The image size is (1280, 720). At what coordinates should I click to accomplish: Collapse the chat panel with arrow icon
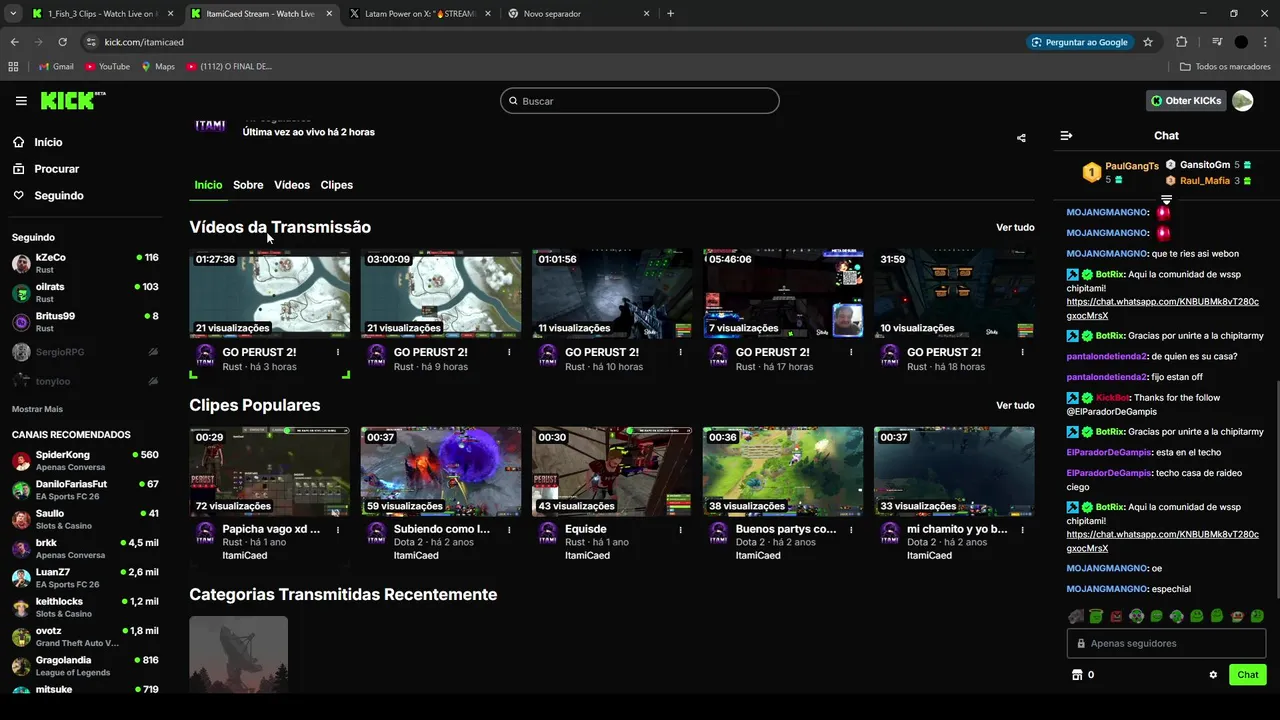(x=1066, y=136)
